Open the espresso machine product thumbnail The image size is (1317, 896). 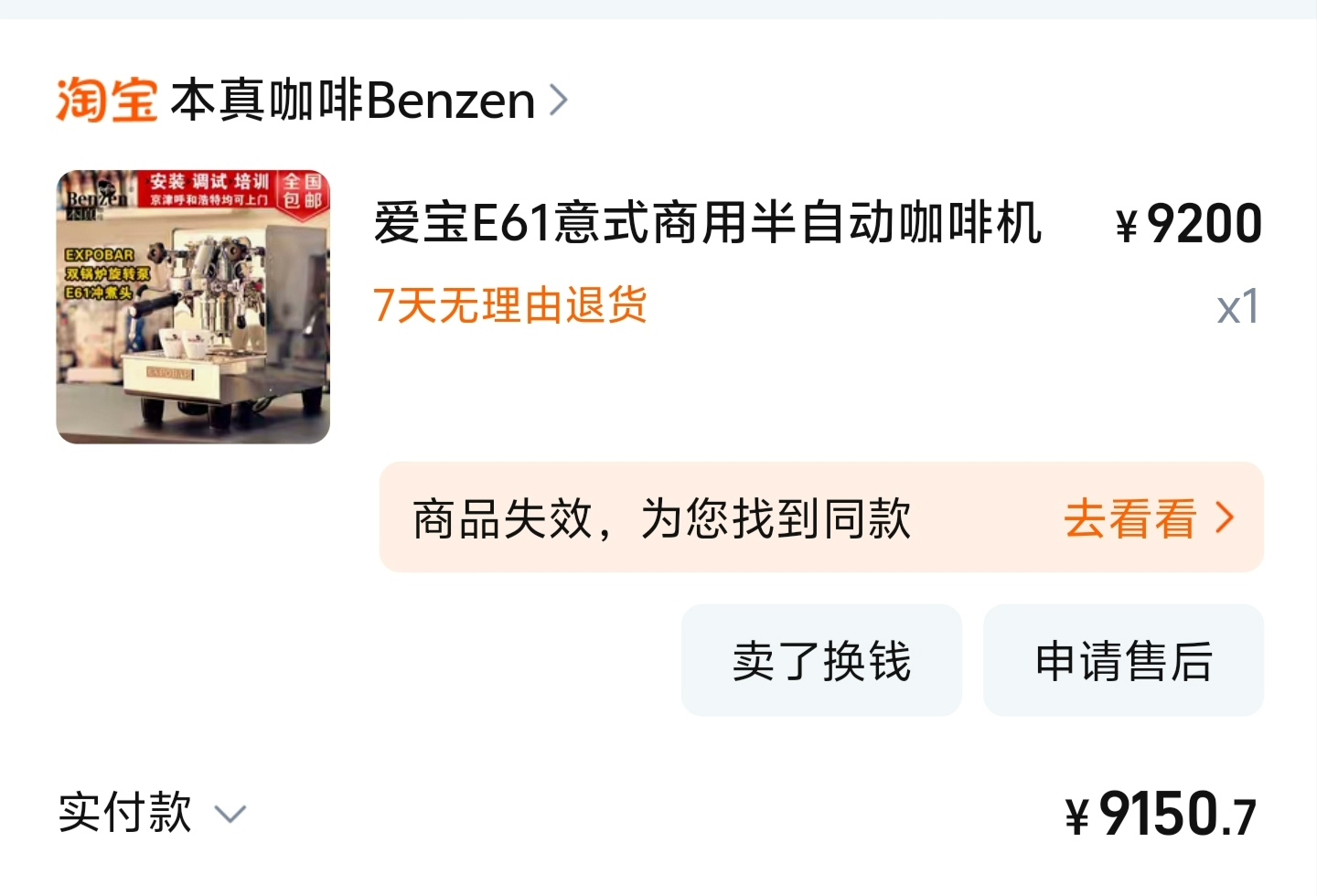[x=193, y=307]
